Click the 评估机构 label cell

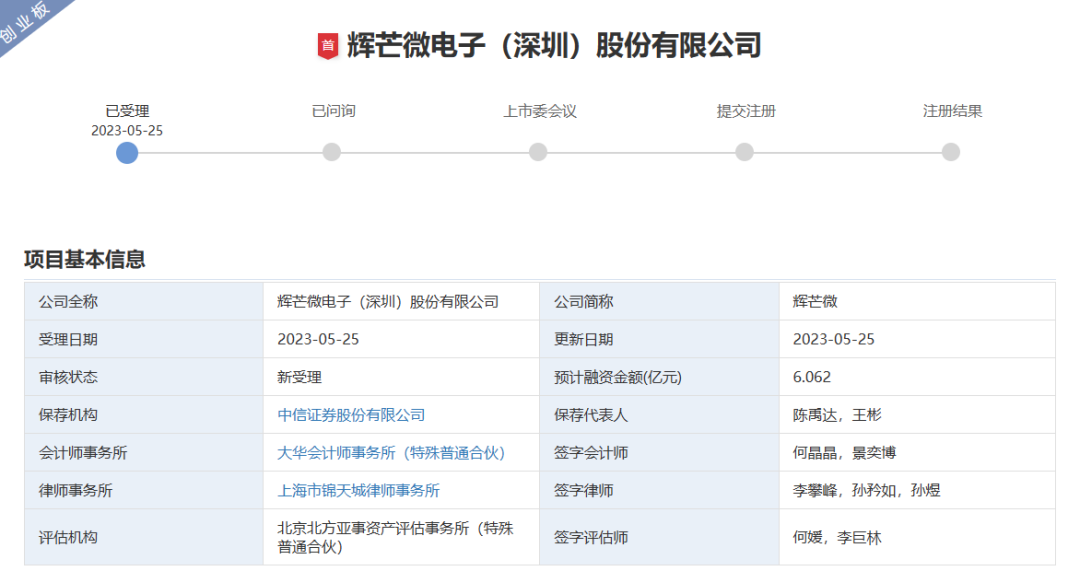pos(144,538)
